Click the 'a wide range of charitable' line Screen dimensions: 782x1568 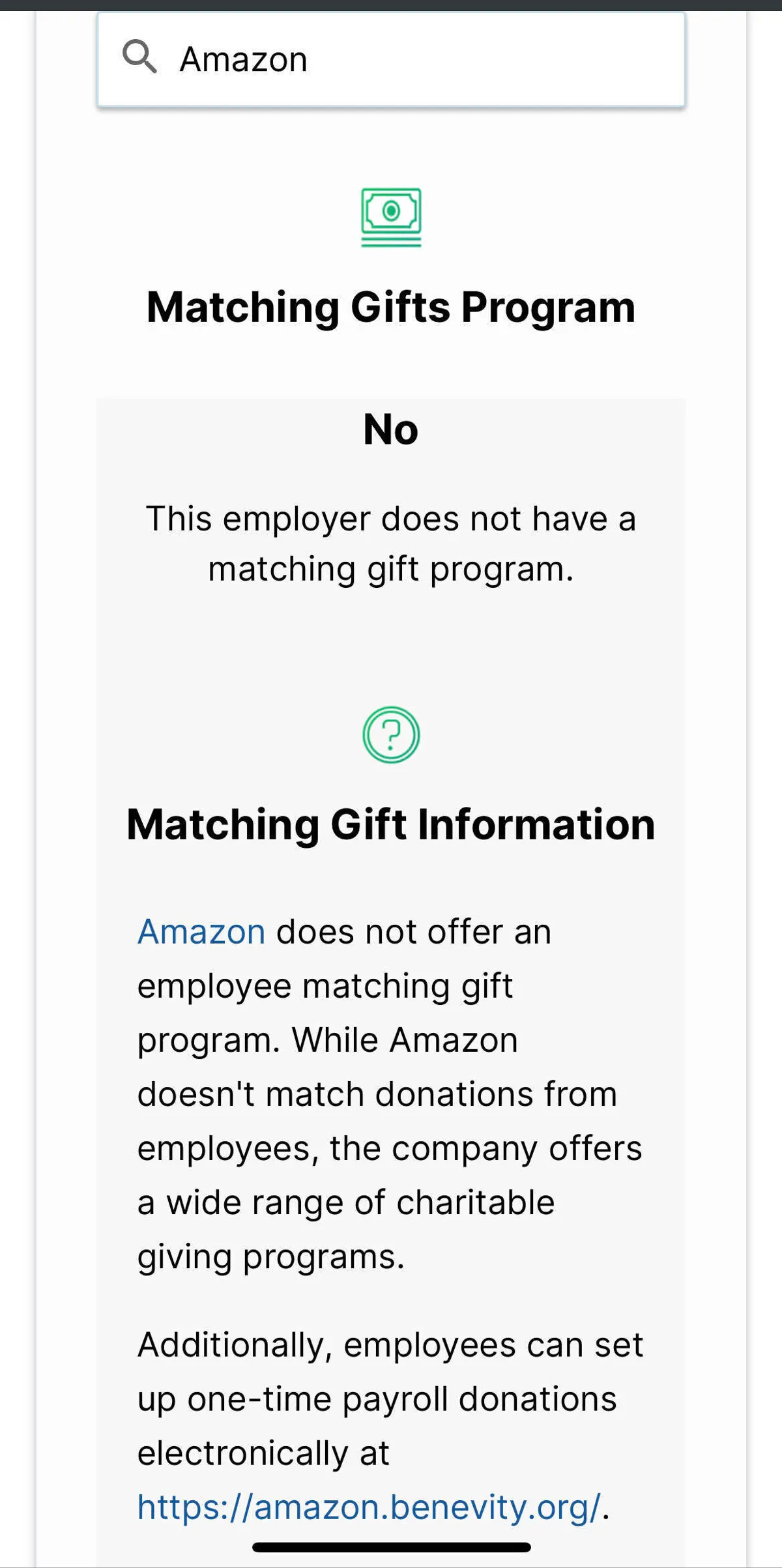tap(346, 1202)
